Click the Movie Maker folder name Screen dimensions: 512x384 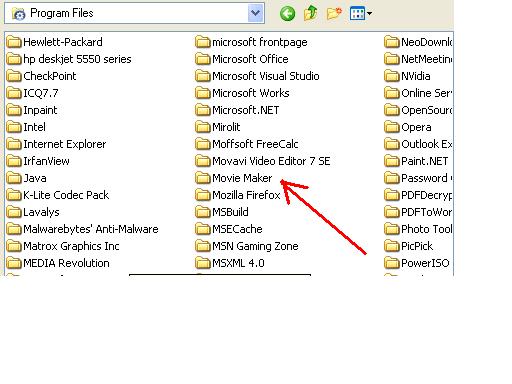(242, 178)
